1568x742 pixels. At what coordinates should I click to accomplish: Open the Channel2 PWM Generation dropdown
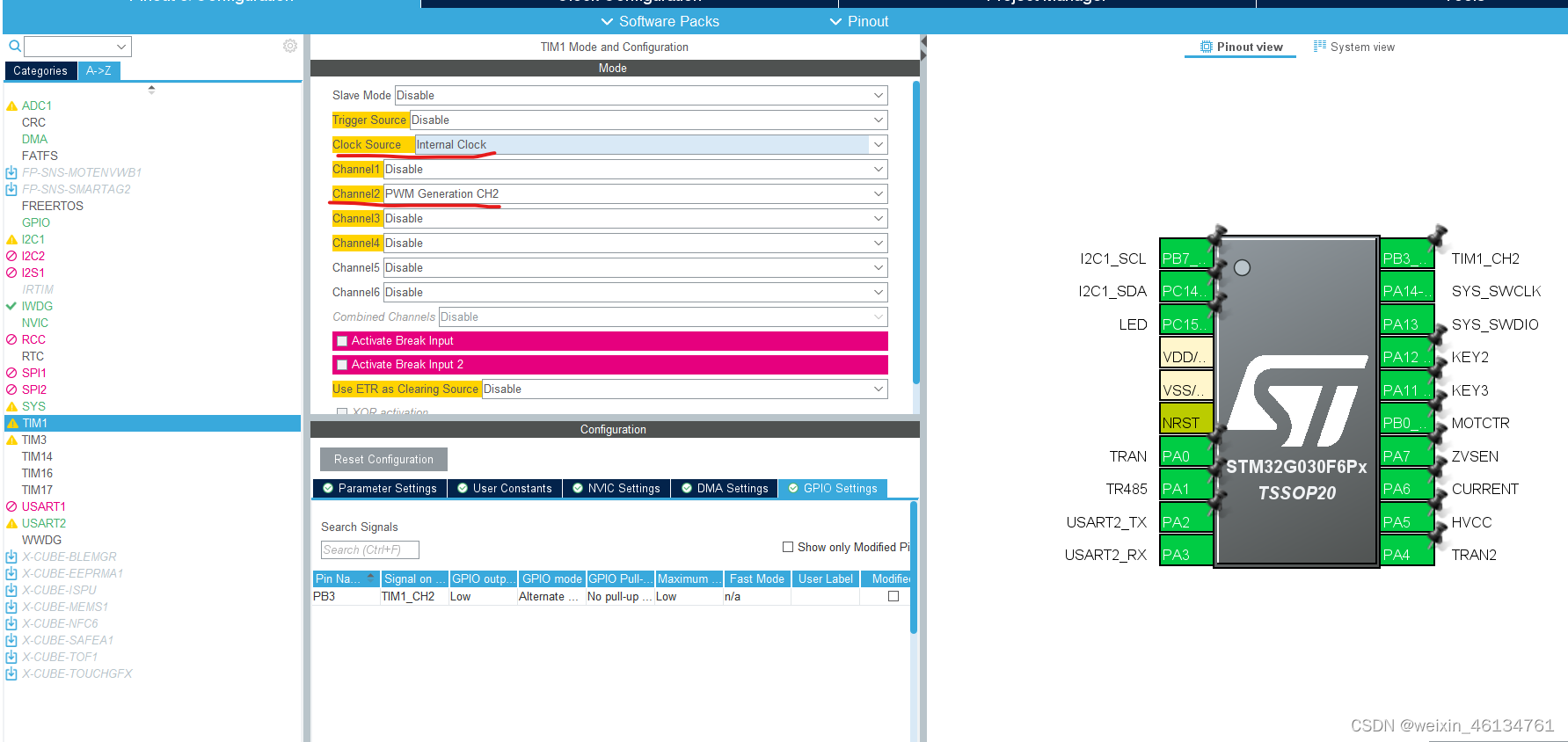click(x=635, y=193)
